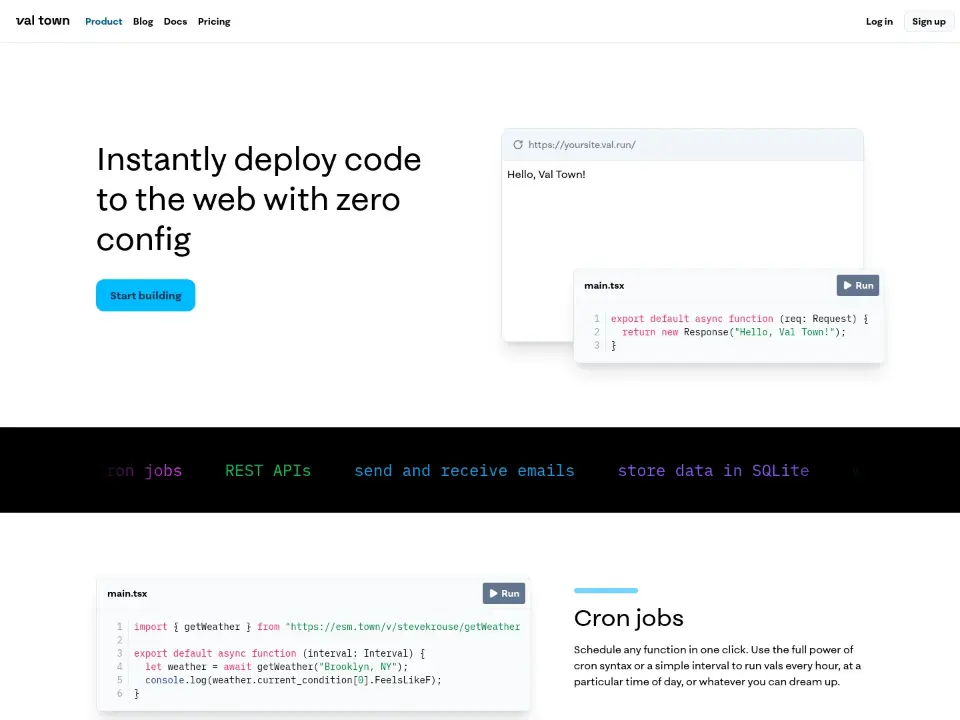Click 'store data in SQLite' banner text
The image size is (960, 720).
click(713, 470)
